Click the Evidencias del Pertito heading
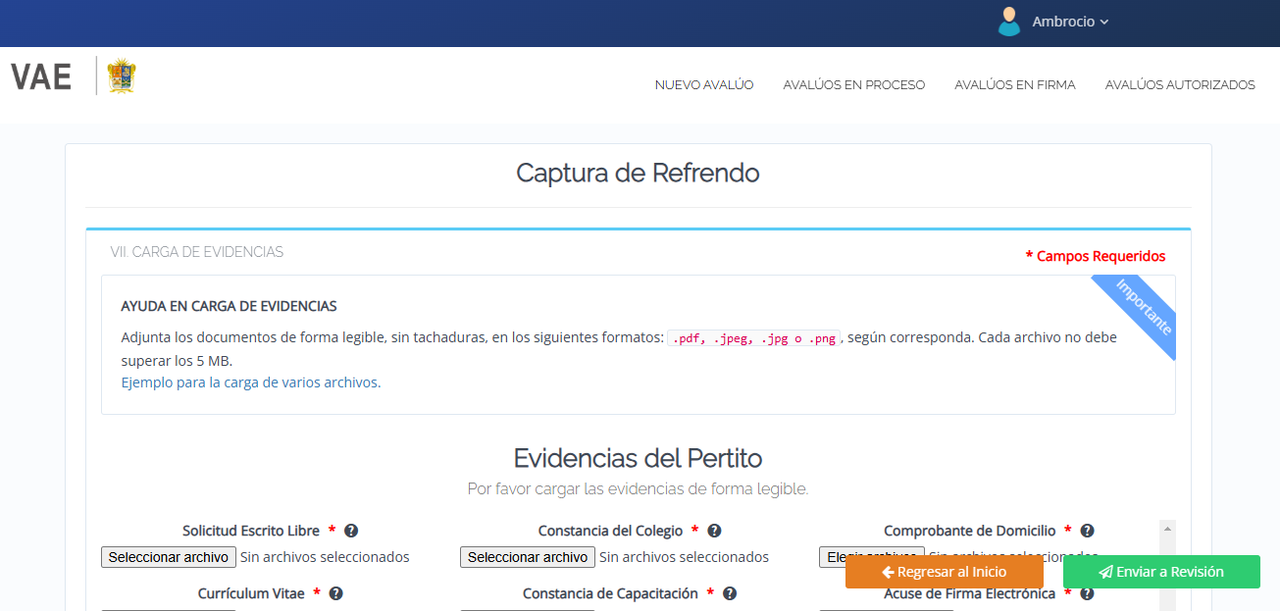This screenshot has width=1280, height=611. (638, 458)
